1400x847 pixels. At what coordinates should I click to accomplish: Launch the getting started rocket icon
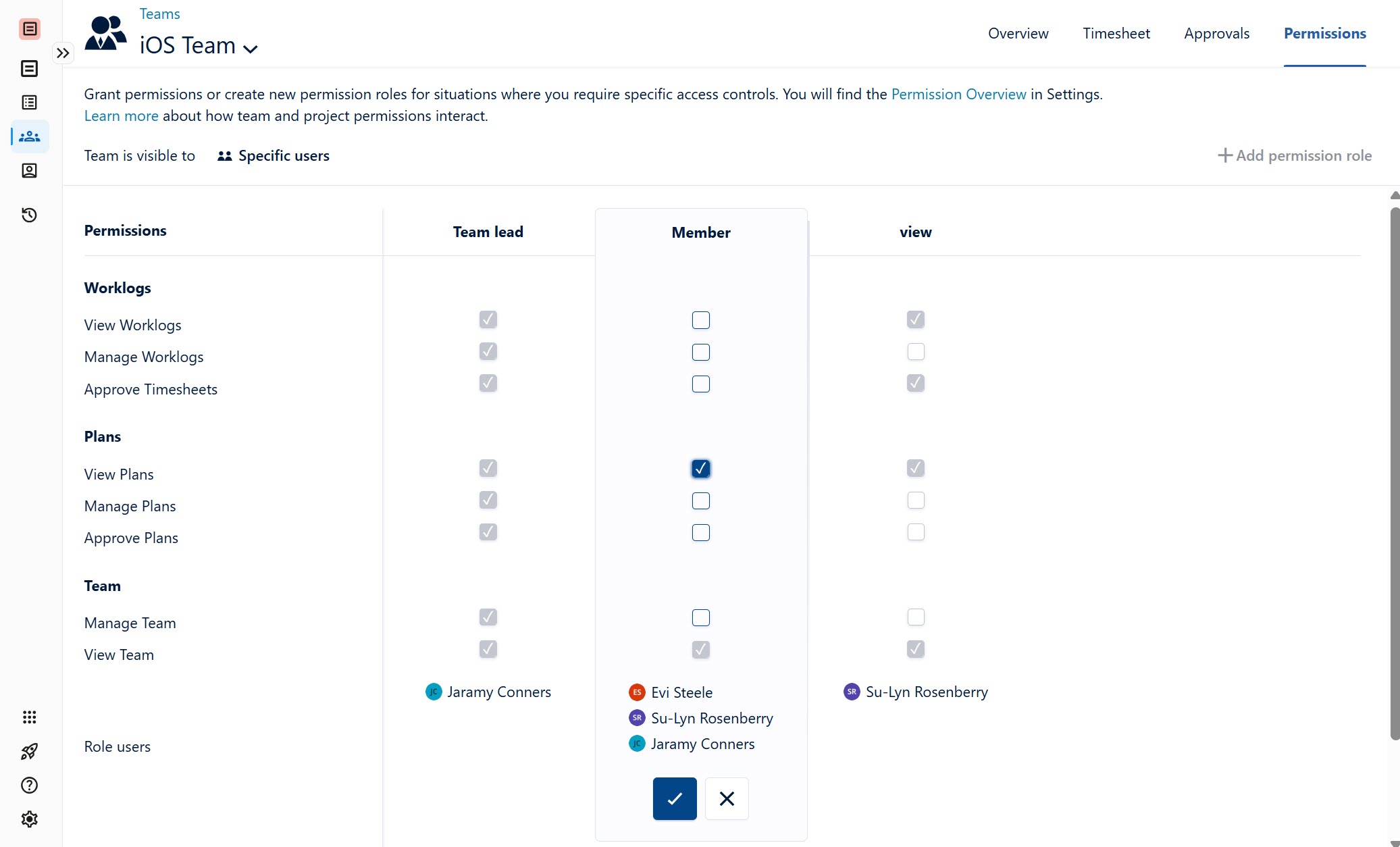pyautogui.click(x=30, y=751)
